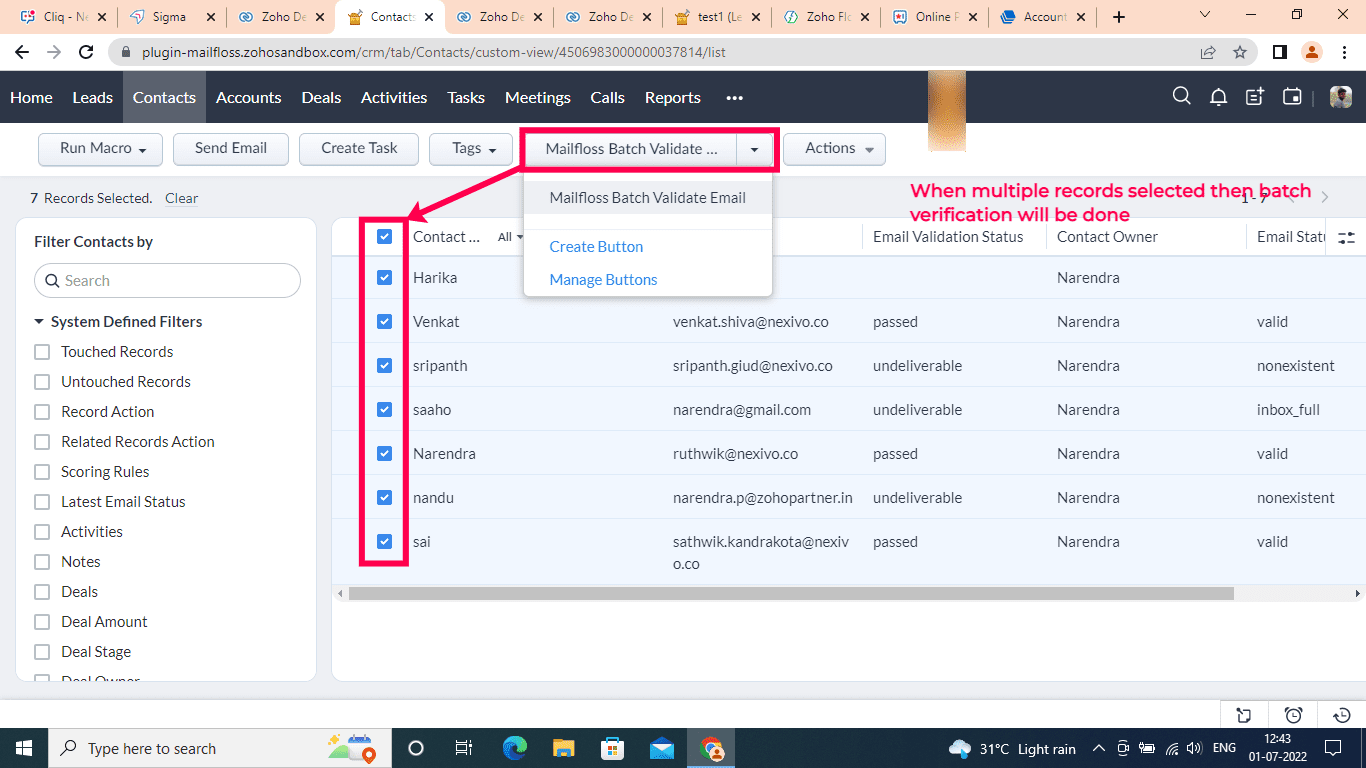The image size is (1366, 768).
Task: Open Windows Start menu
Action: pyautogui.click(x=23, y=748)
